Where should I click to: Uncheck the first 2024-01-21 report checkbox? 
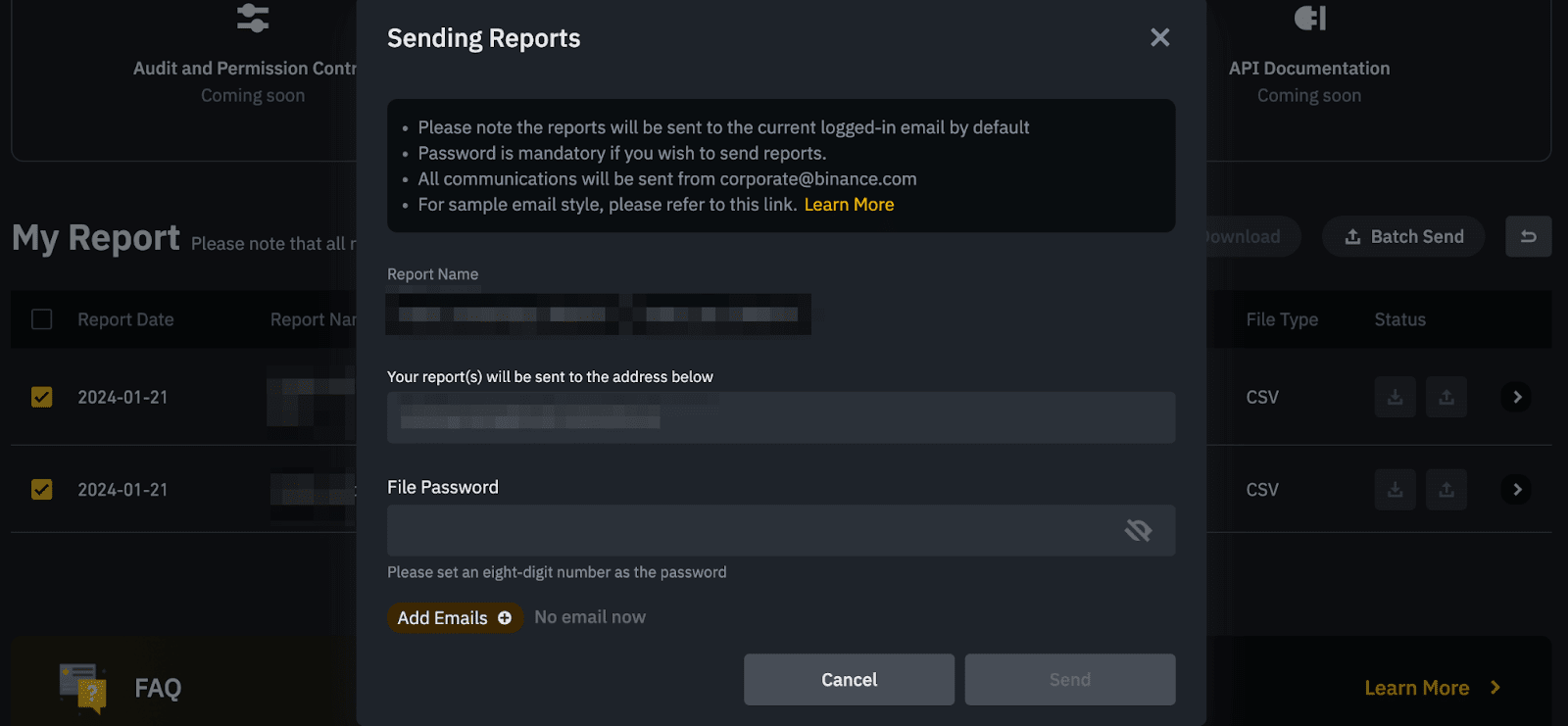pyautogui.click(x=42, y=397)
